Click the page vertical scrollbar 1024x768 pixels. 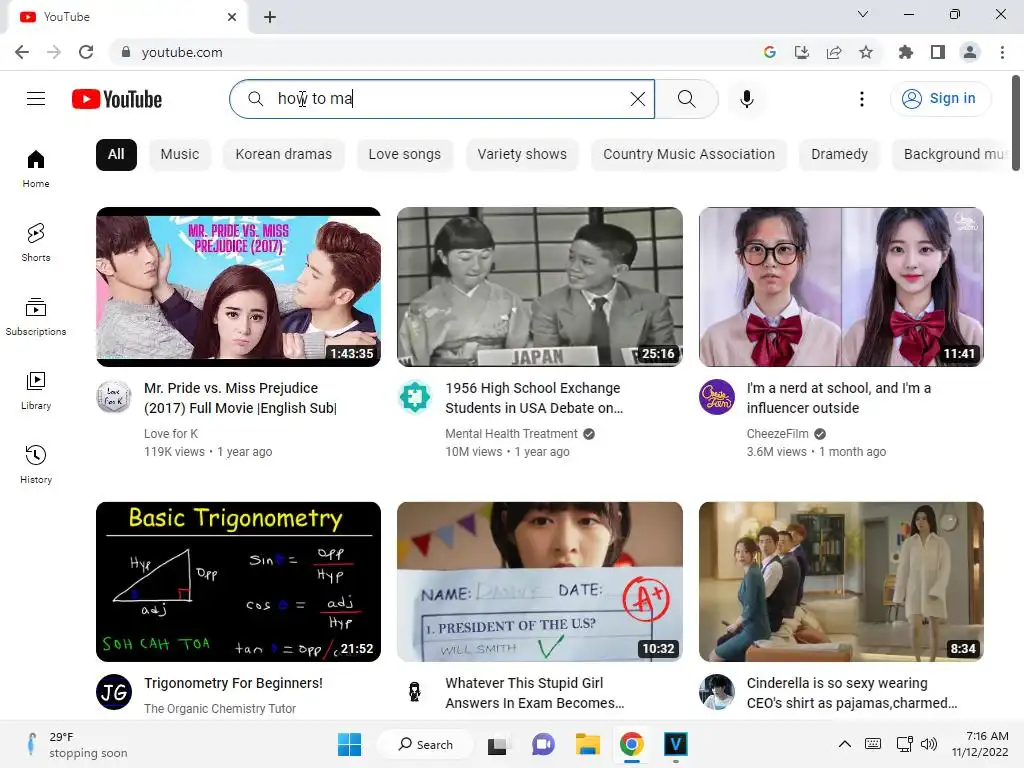point(1016,124)
